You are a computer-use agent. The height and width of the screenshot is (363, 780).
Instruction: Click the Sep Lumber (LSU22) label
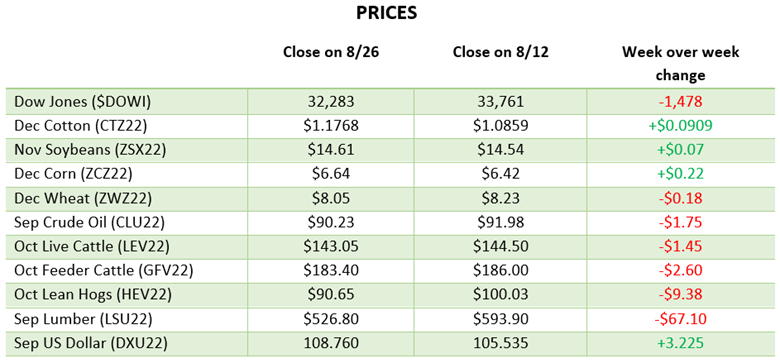tap(82, 319)
